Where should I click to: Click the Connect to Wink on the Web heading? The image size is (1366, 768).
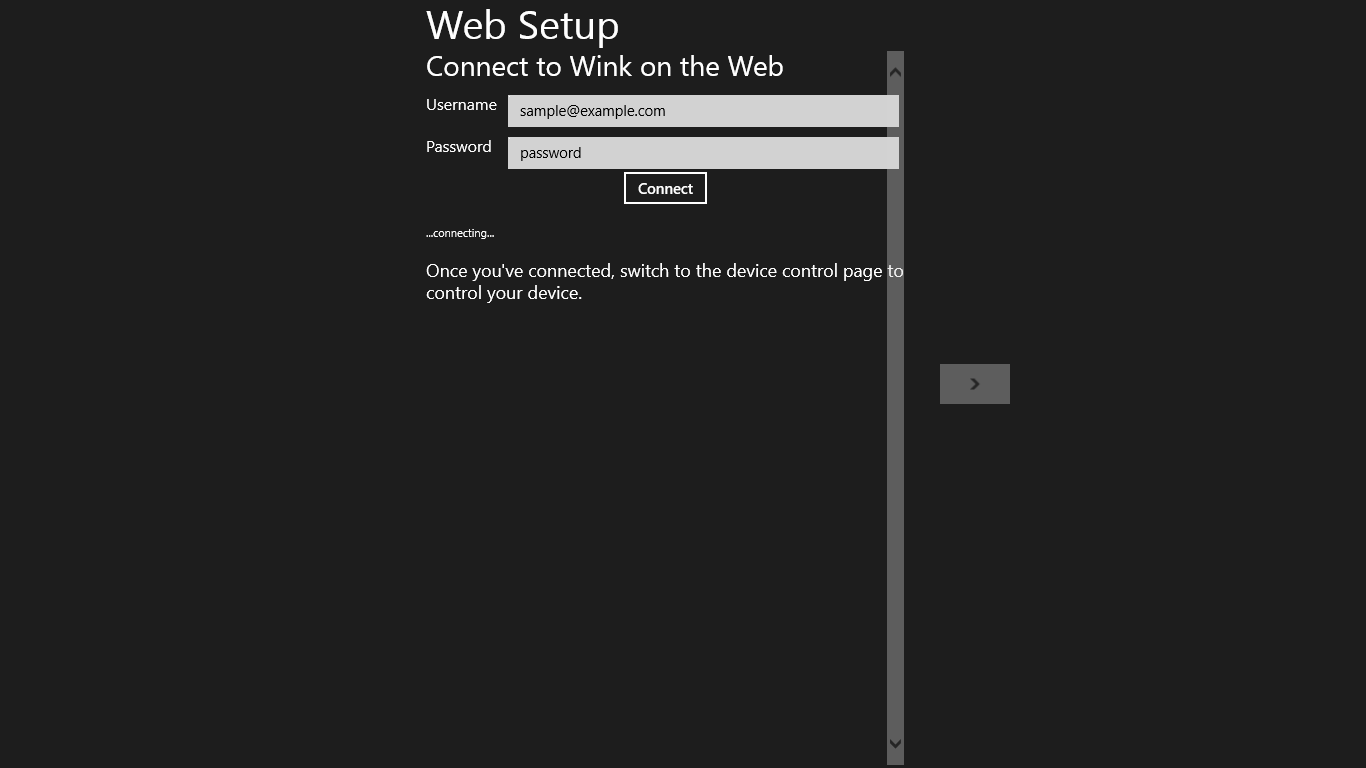(605, 67)
